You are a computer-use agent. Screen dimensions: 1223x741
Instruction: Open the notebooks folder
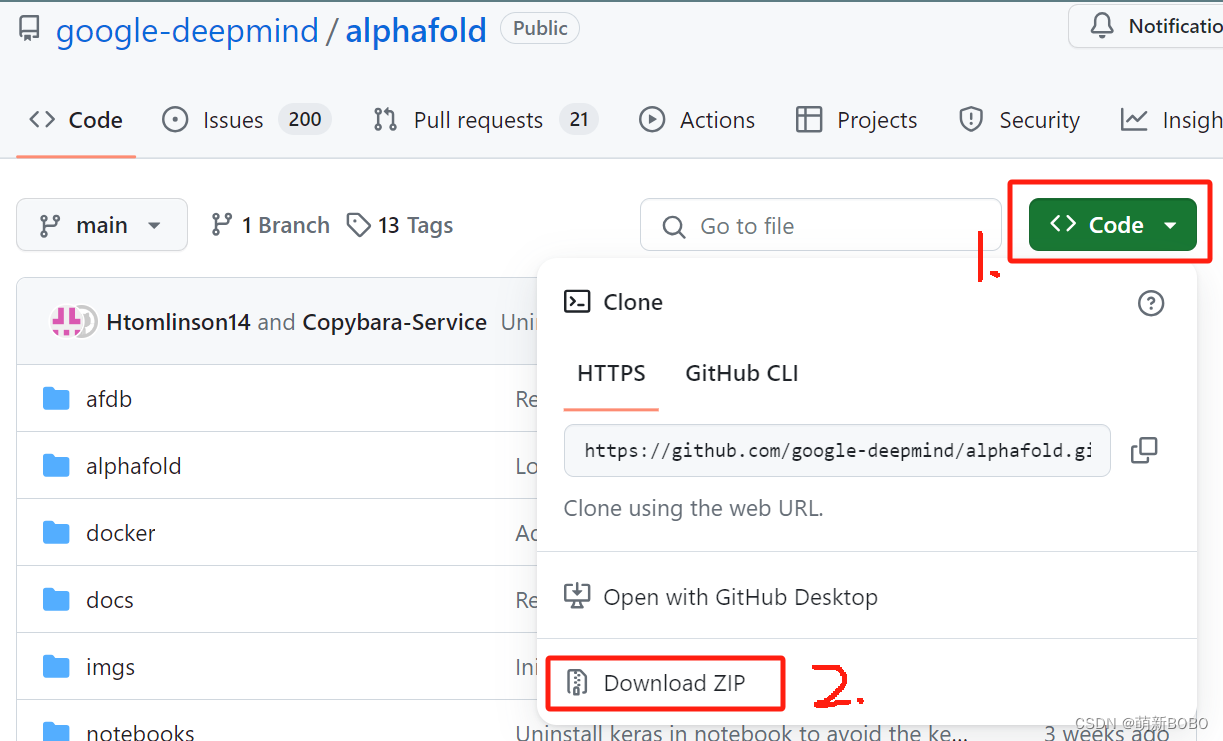[141, 732]
